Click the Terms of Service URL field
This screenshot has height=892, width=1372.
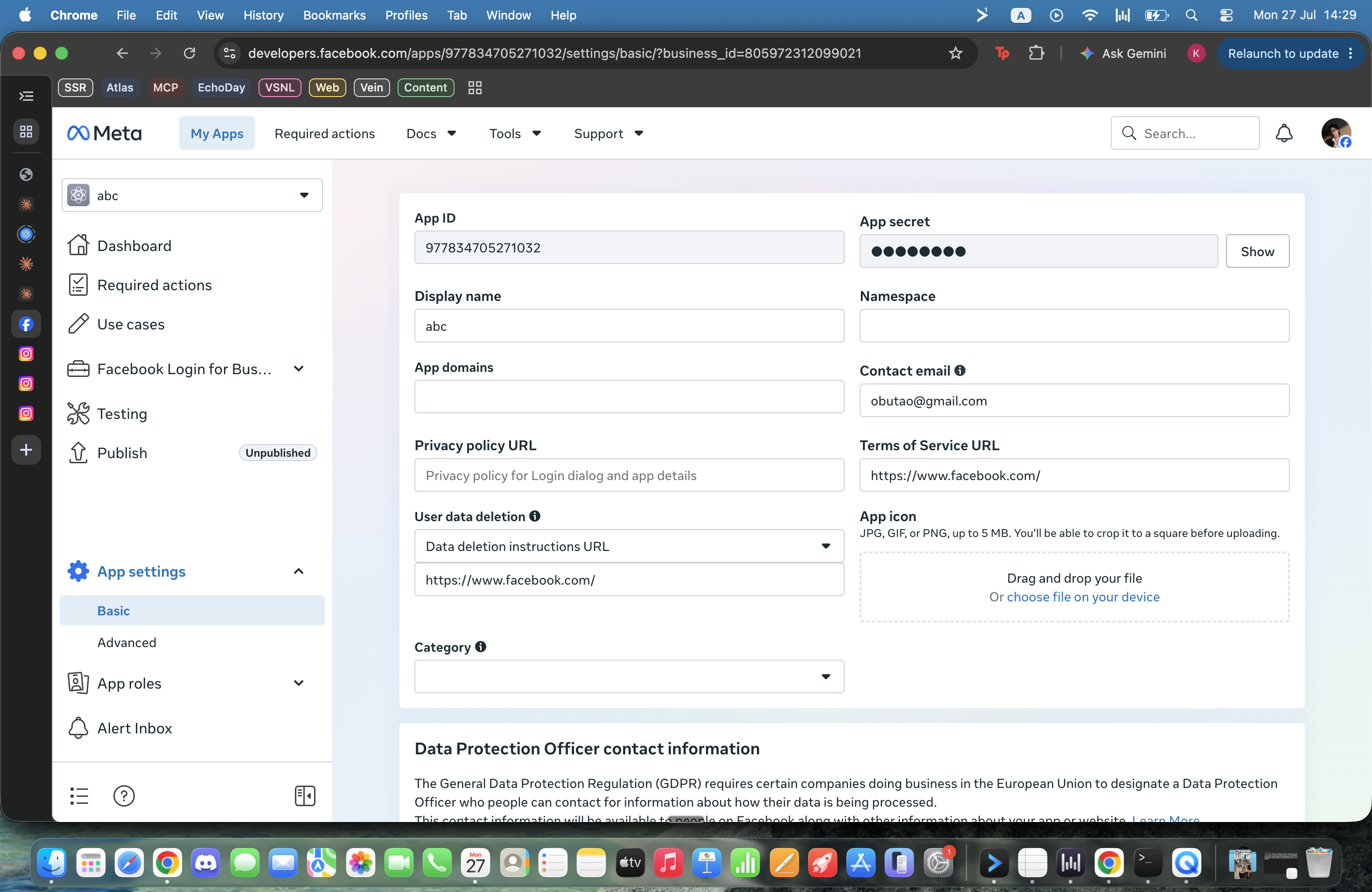click(x=1074, y=475)
